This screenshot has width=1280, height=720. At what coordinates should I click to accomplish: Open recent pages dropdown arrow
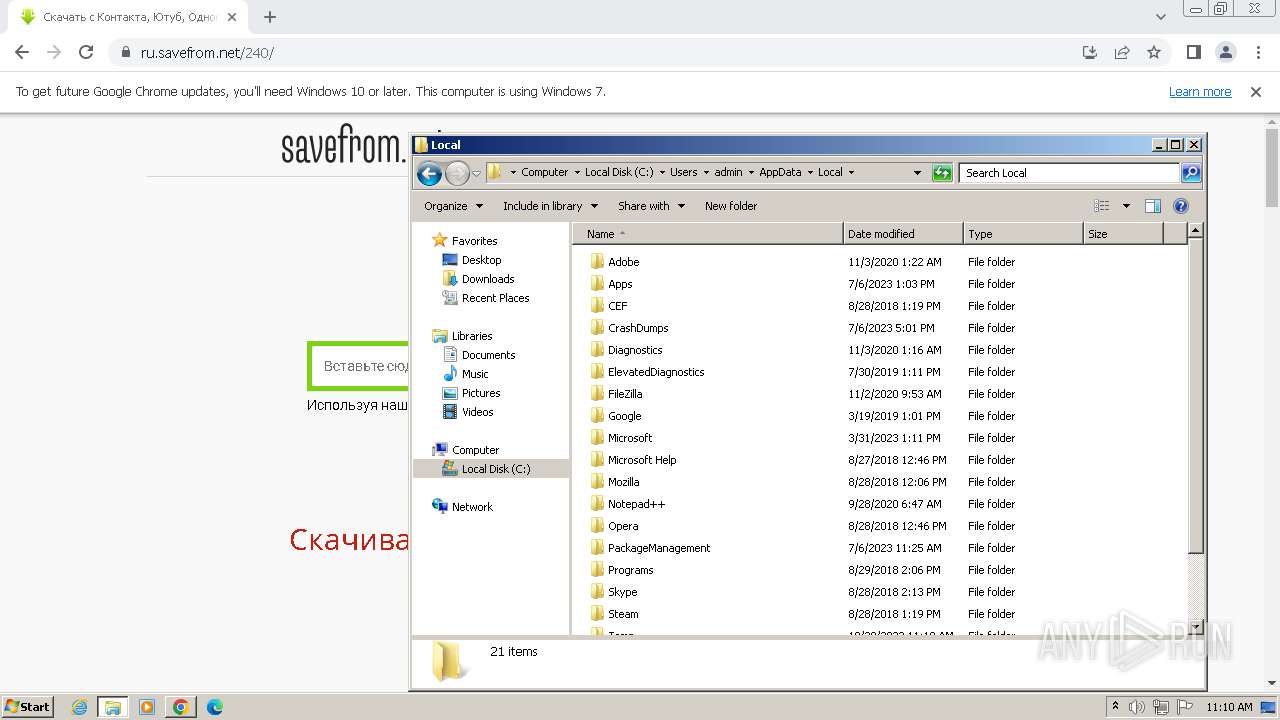coord(476,173)
